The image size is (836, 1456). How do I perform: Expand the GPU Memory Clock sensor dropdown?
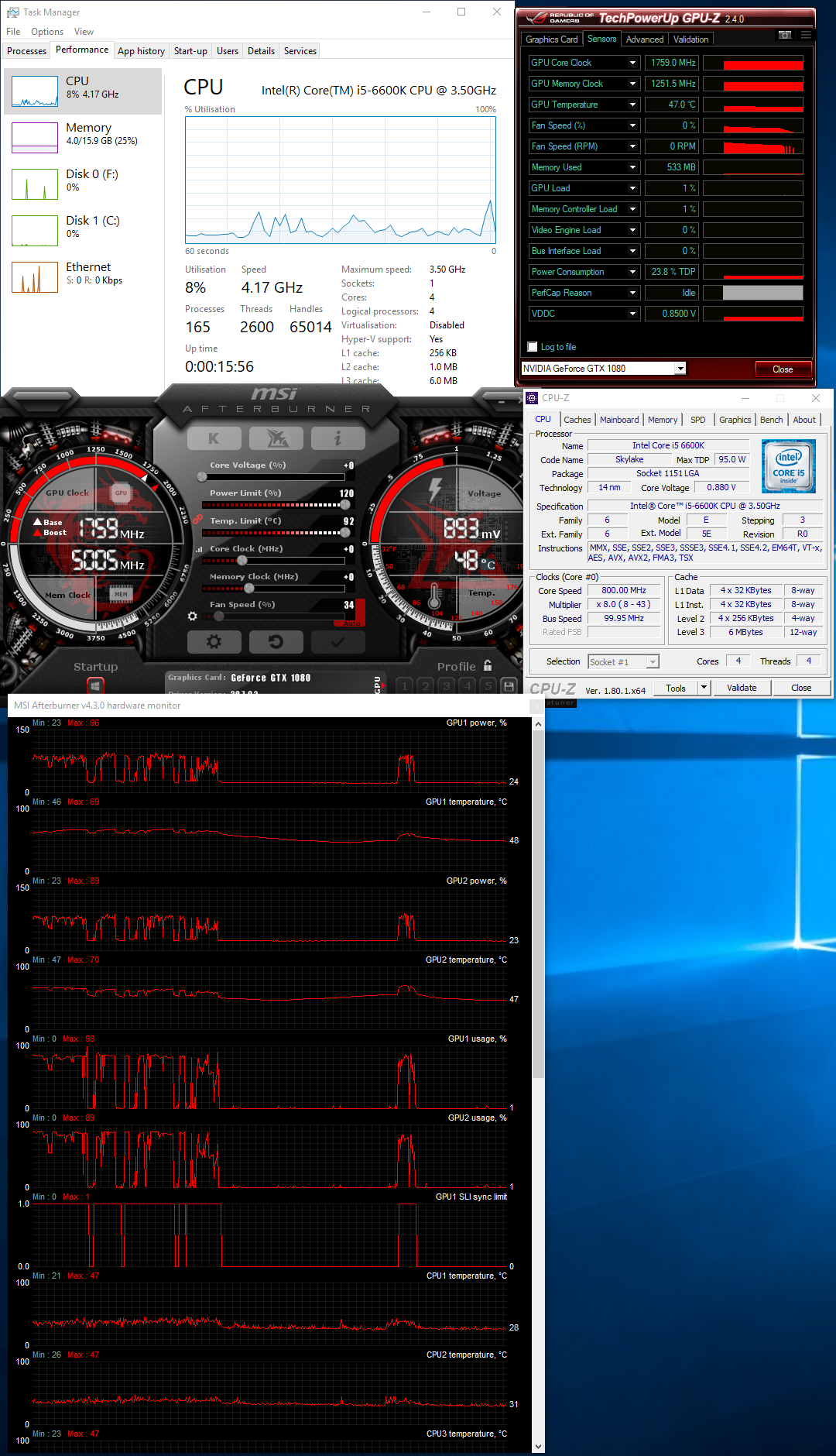point(632,84)
